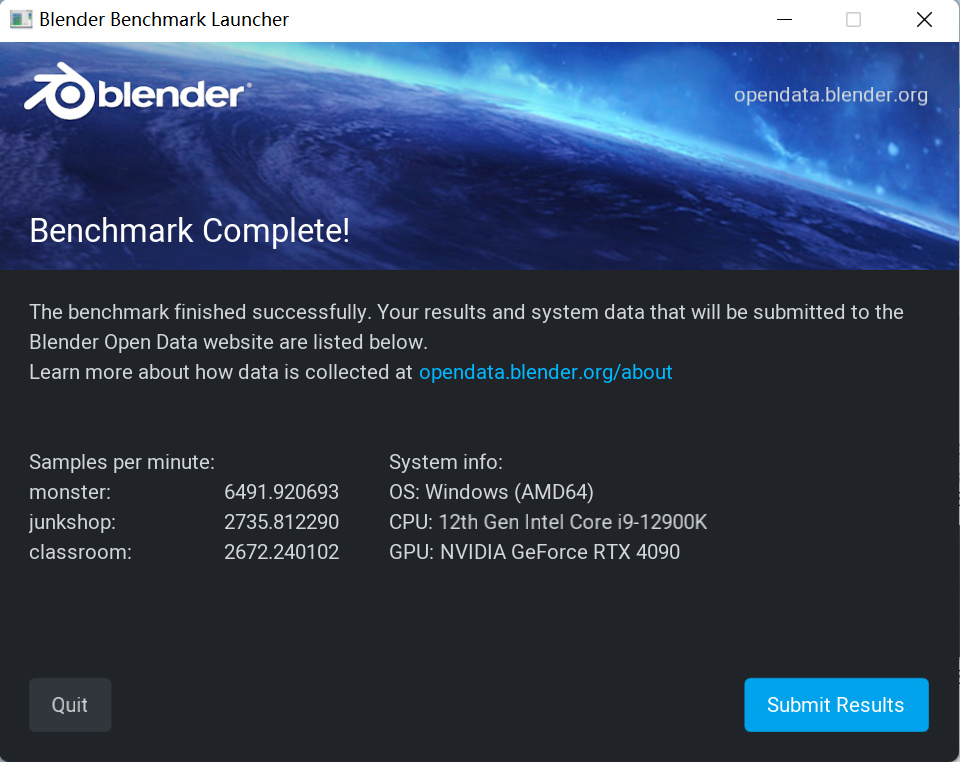Screen dimensions: 960x762
Task: Click the CPU Intel Core i9-12900K line
Action: tap(548, 522)
